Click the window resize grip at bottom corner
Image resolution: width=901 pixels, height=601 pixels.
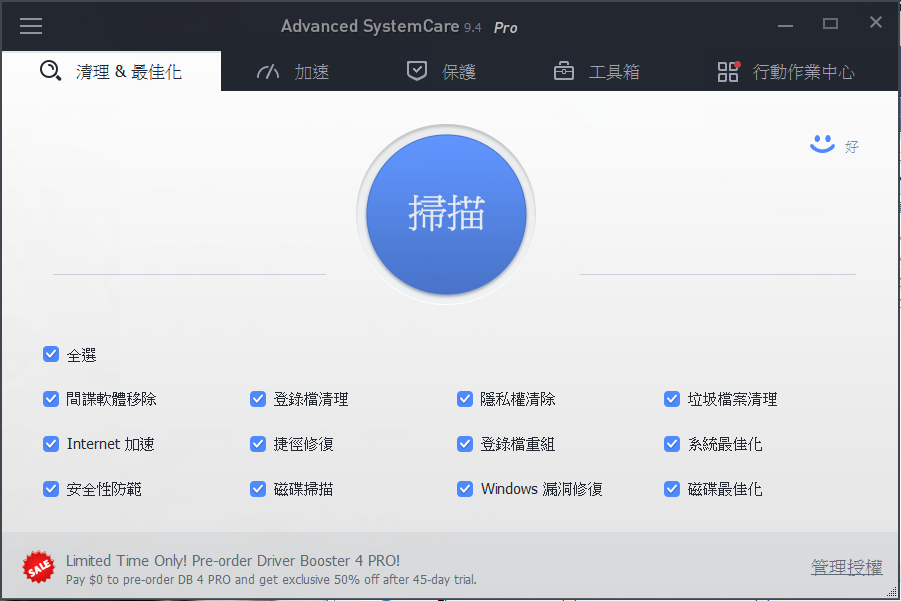(892, 592)
